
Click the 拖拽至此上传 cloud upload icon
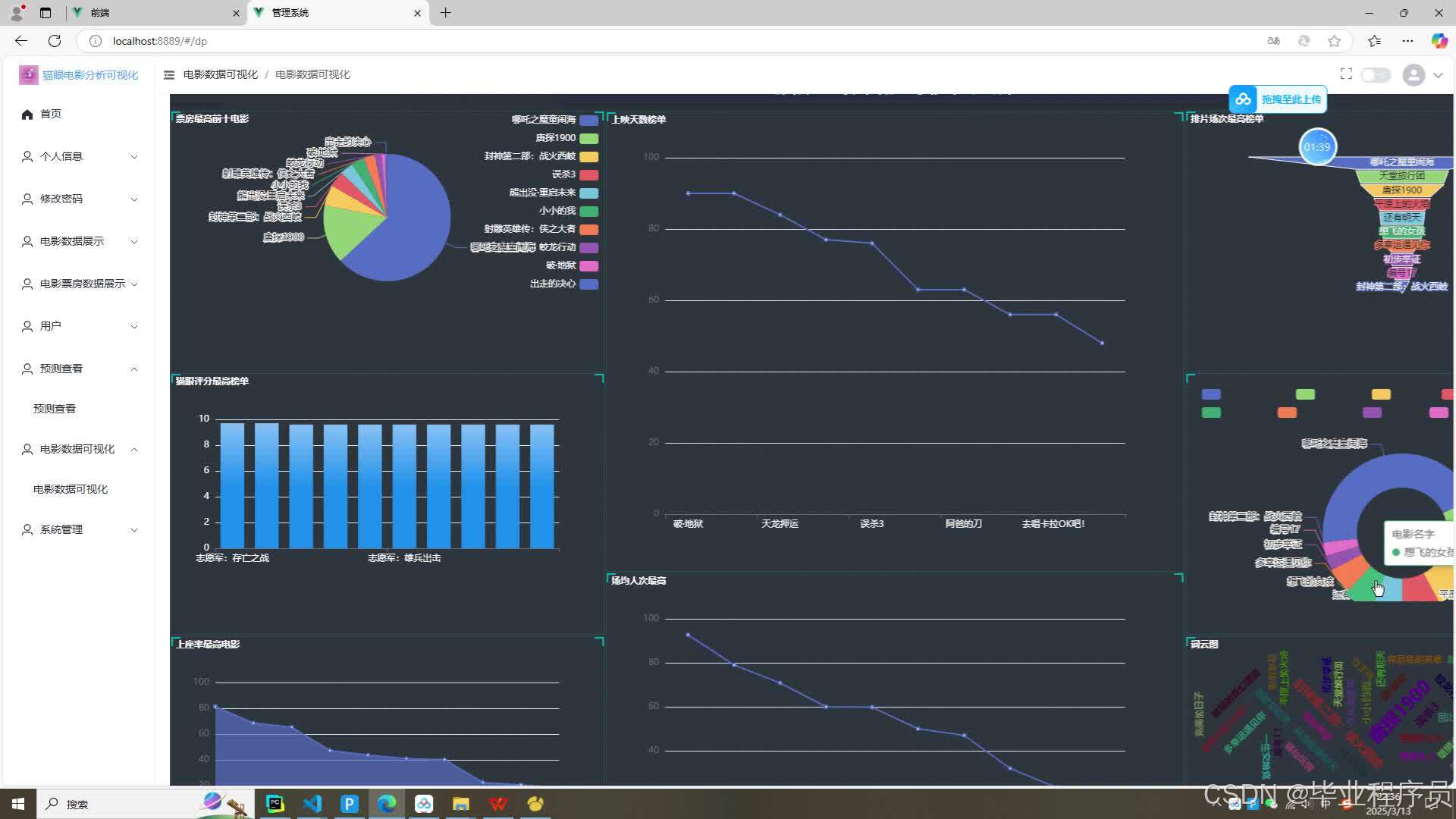click(x=1243, y=99)
